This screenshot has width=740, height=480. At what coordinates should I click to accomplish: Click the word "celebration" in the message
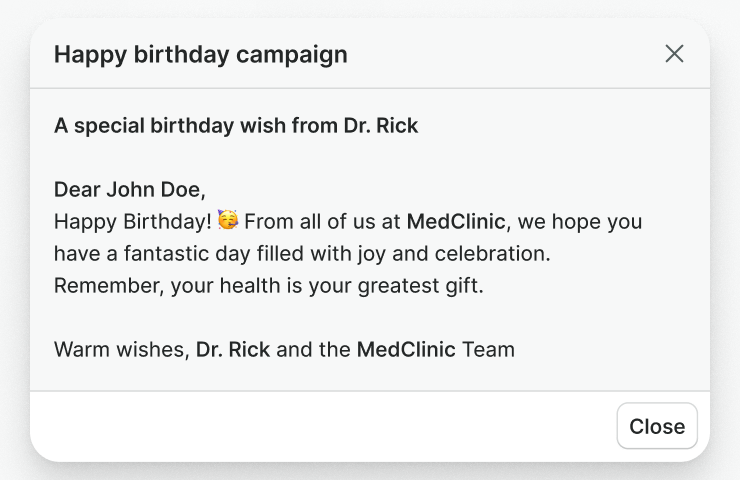(497, 253)
